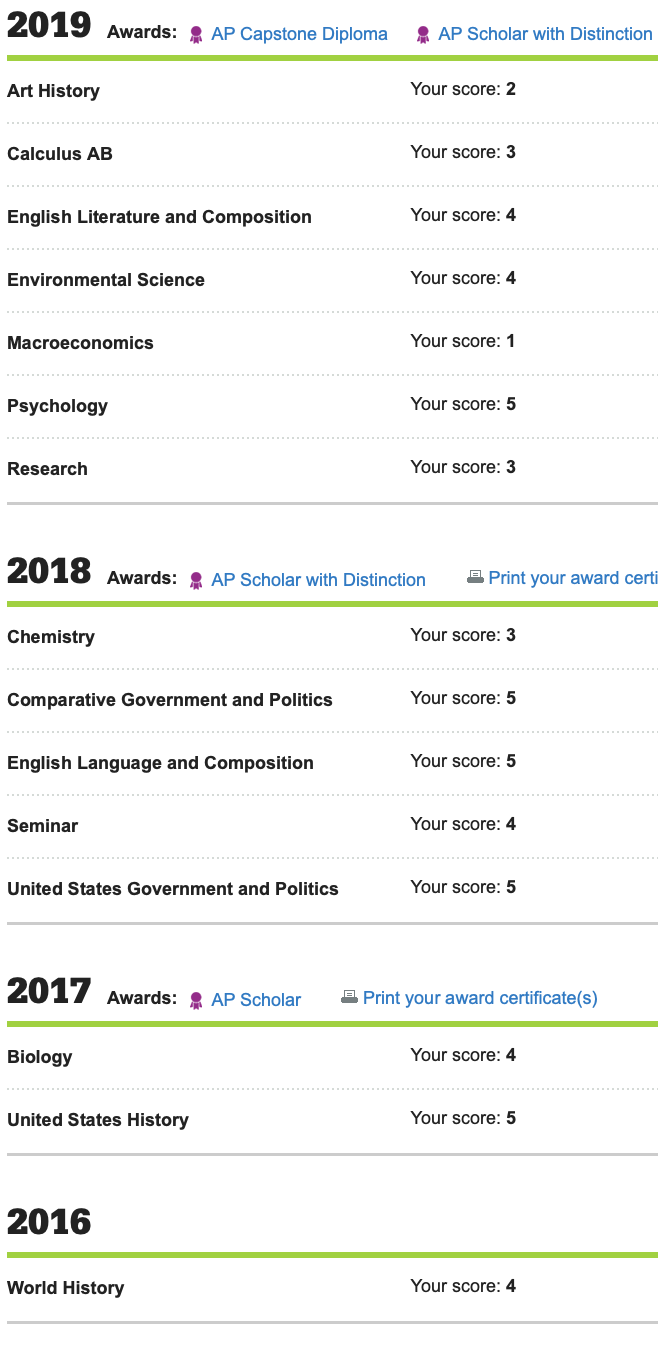Click the Macroeconomics course name
Screen dimensions: 658x1352
[80, 343]
